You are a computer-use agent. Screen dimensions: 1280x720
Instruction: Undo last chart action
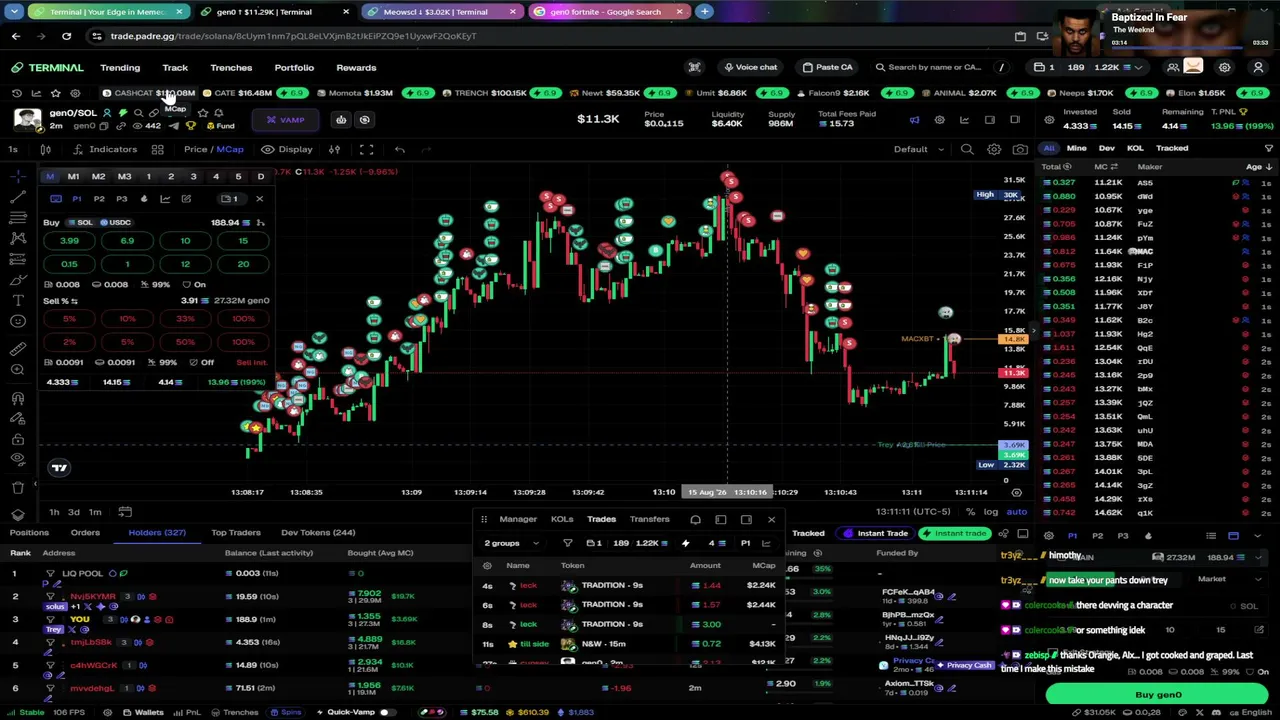(399, 149)
